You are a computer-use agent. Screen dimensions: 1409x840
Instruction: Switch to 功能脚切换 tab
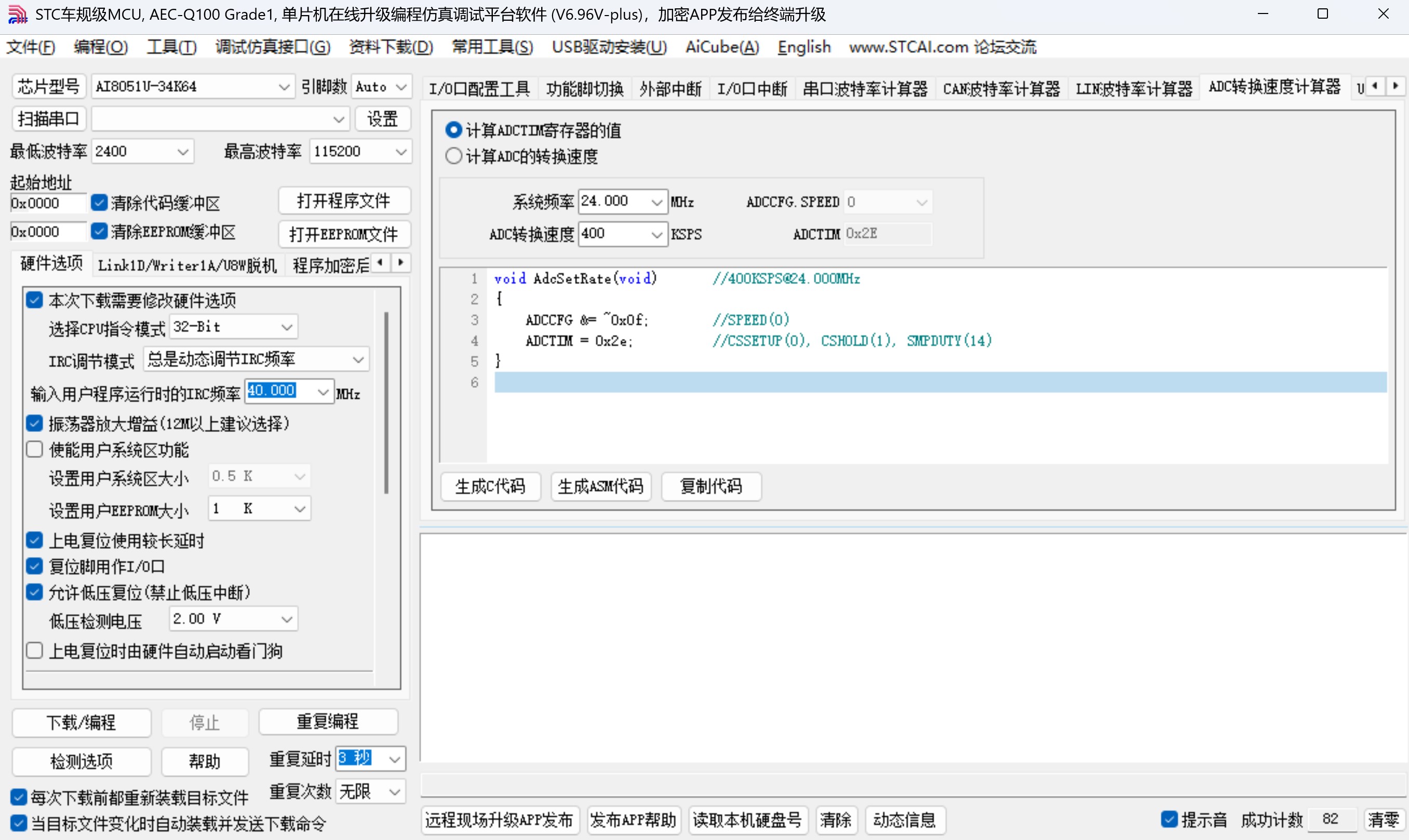pyautogui.click(x=585, y=89)
